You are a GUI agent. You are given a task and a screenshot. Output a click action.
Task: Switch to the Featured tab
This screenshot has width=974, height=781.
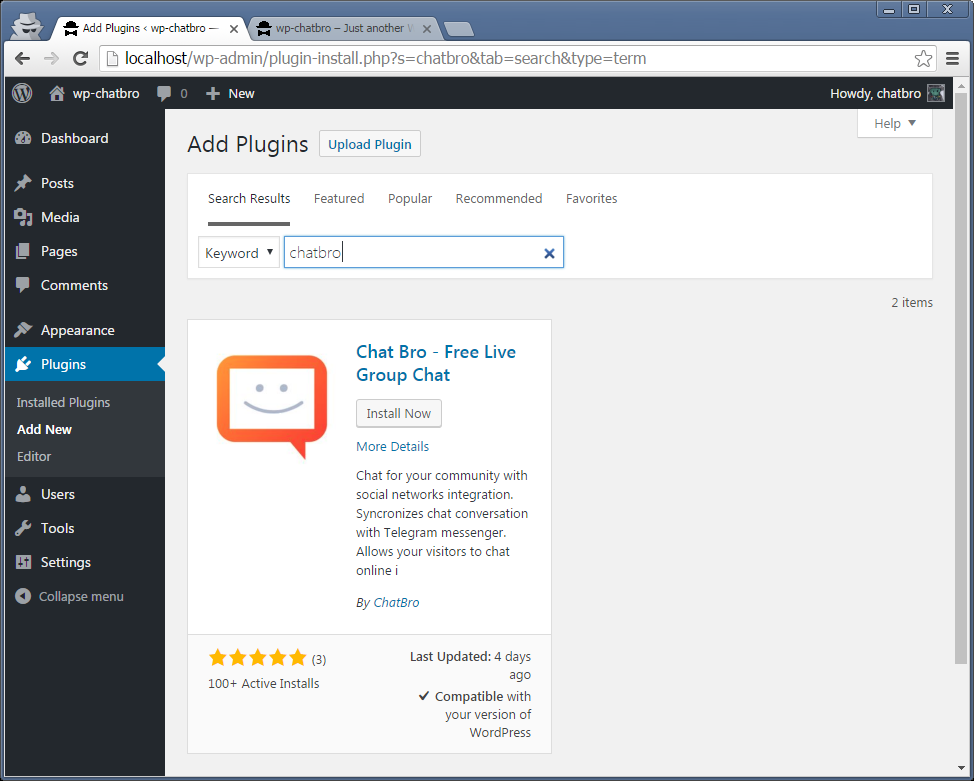click(x=339, y=199)
